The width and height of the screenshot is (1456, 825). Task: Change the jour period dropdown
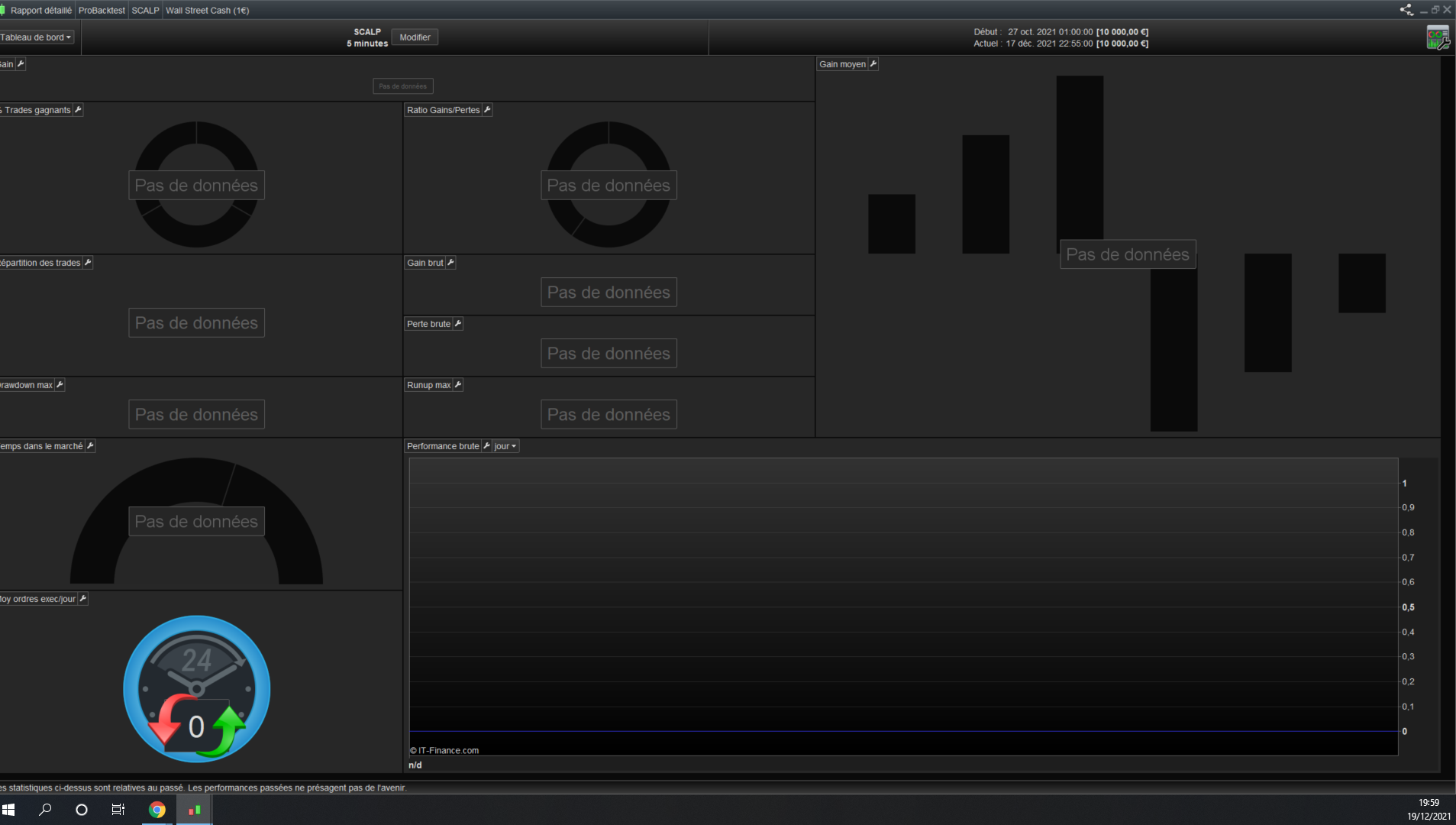coord(505,446)
